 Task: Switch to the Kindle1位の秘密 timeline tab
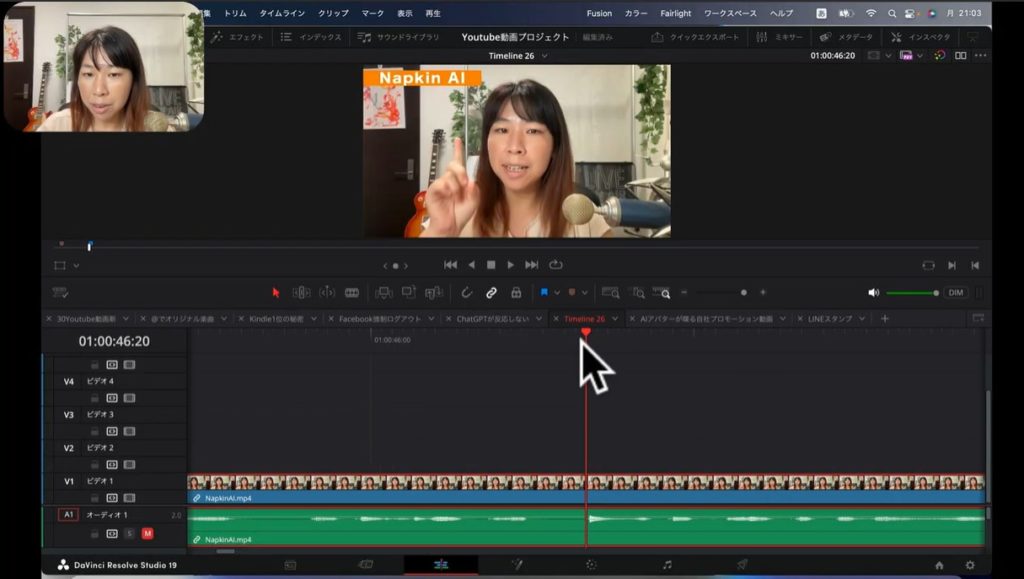click(275, 319)
